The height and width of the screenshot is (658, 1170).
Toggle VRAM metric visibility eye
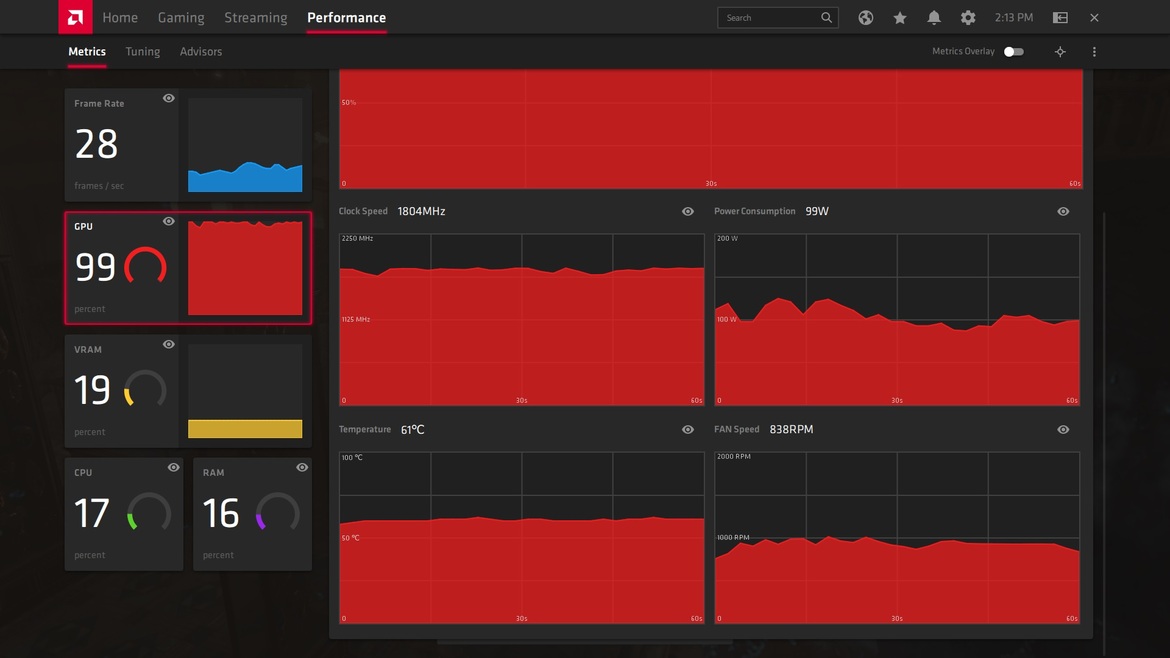click(169, 345)
